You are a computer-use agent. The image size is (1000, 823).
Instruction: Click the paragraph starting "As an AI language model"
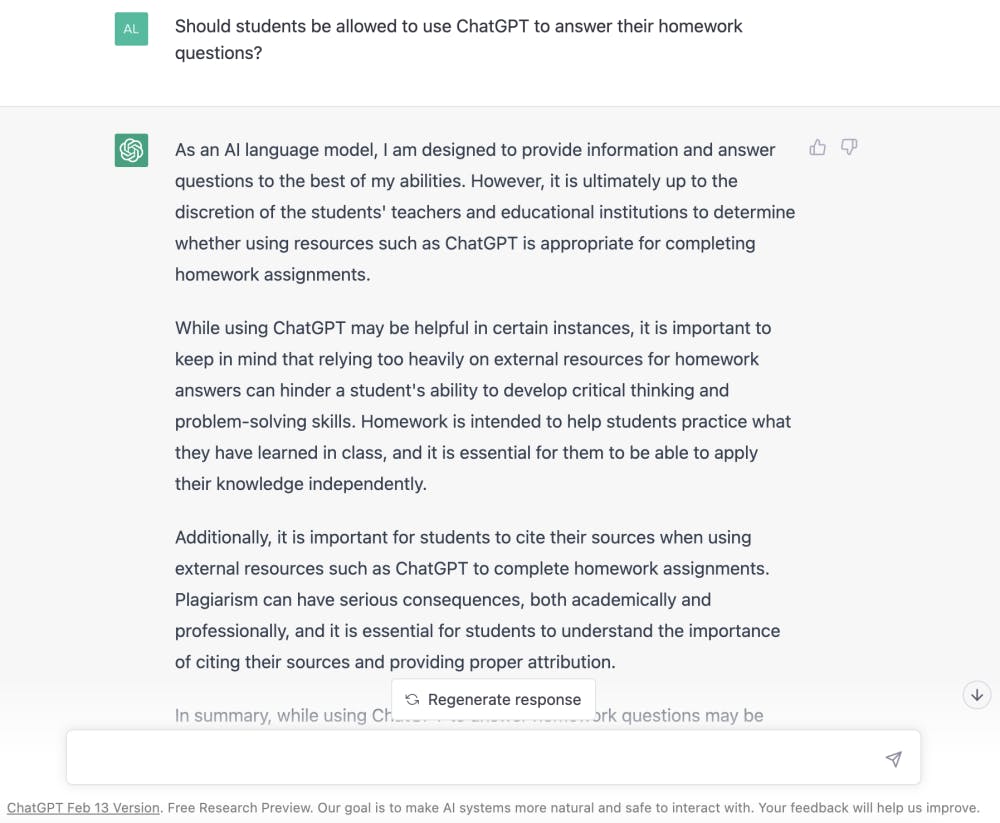click(484, 211)
